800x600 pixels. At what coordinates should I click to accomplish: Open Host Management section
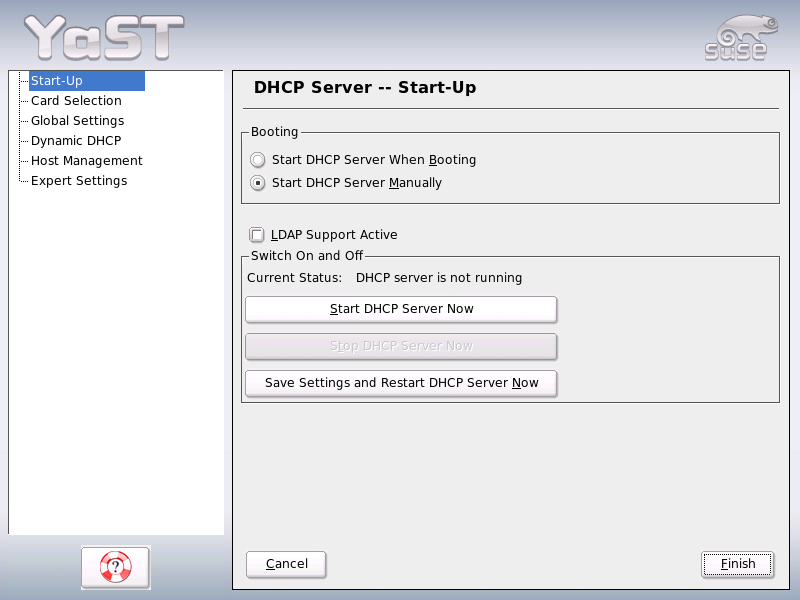click(x=87, y=161)
